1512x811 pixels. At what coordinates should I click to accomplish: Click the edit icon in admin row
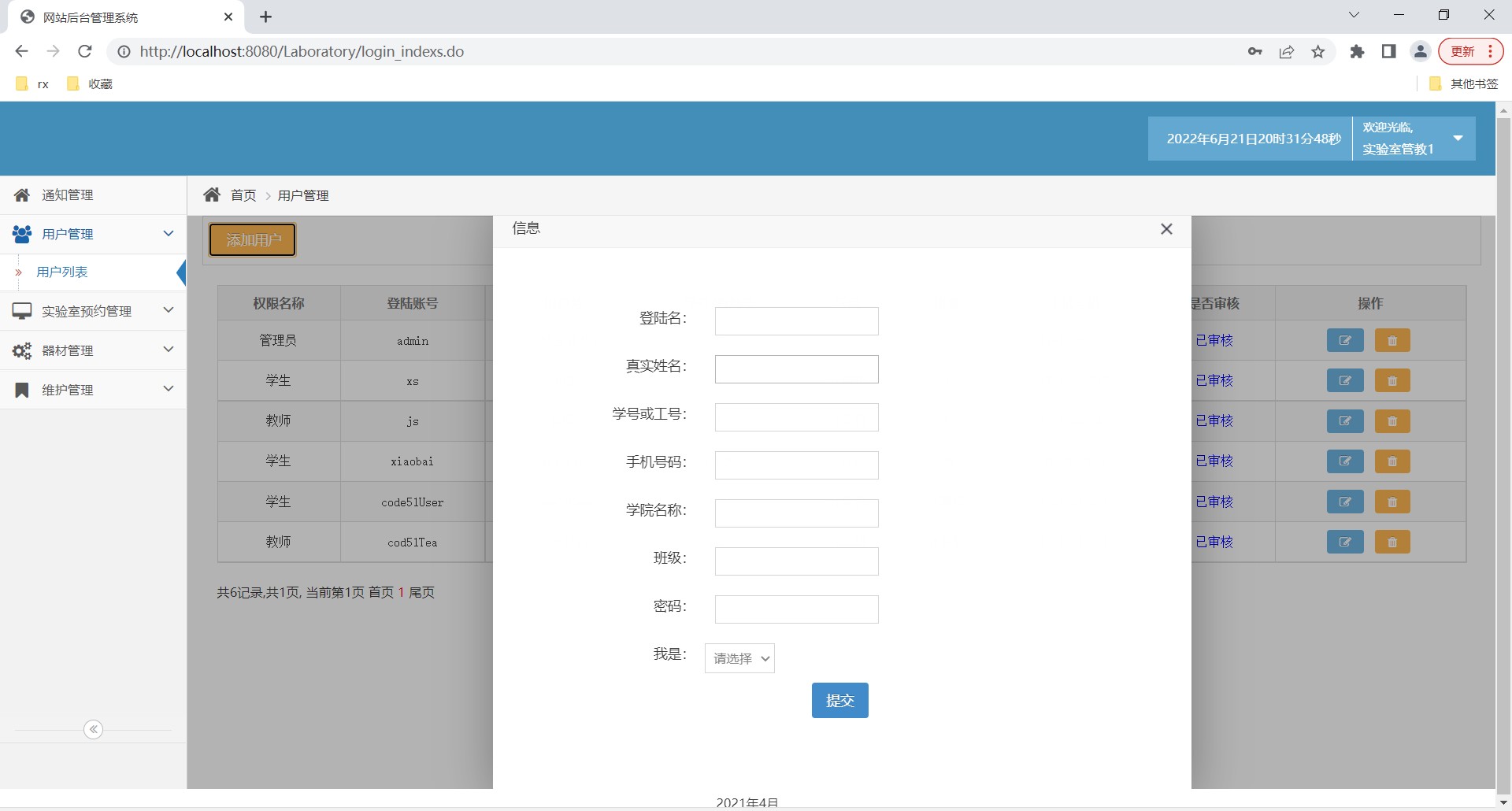pyautogui.click(x=1345, y=341)
